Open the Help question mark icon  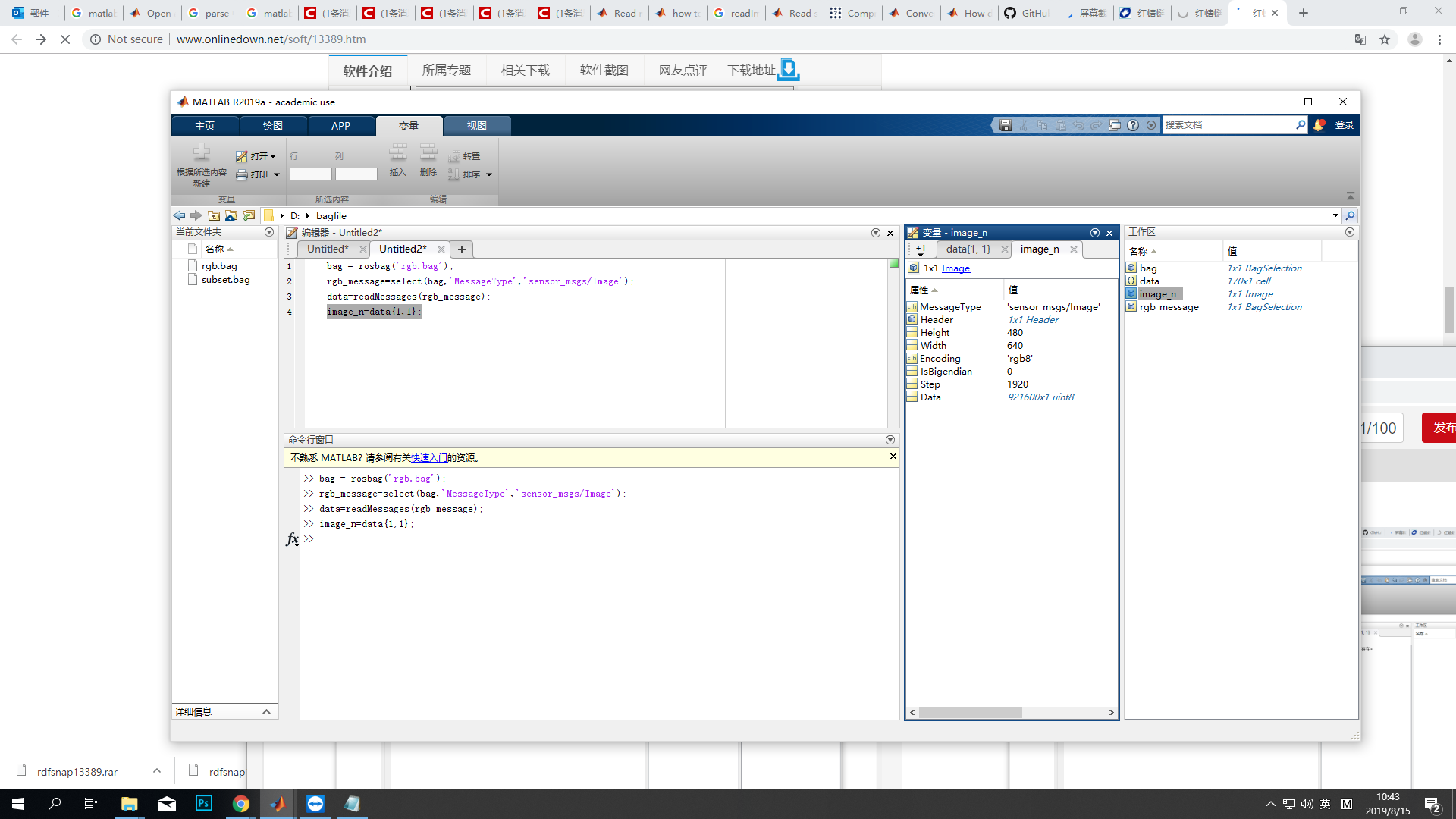click(1133, 126)
